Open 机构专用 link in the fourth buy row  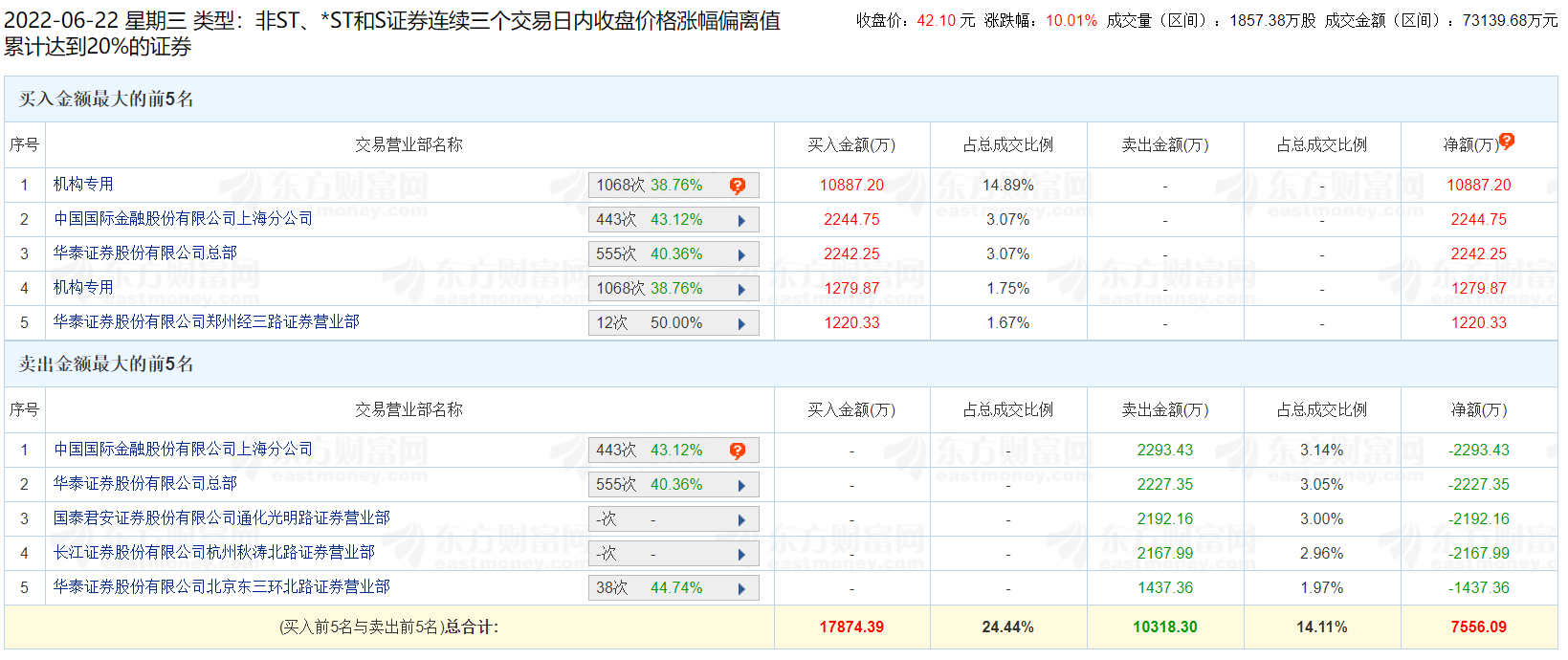83,288
